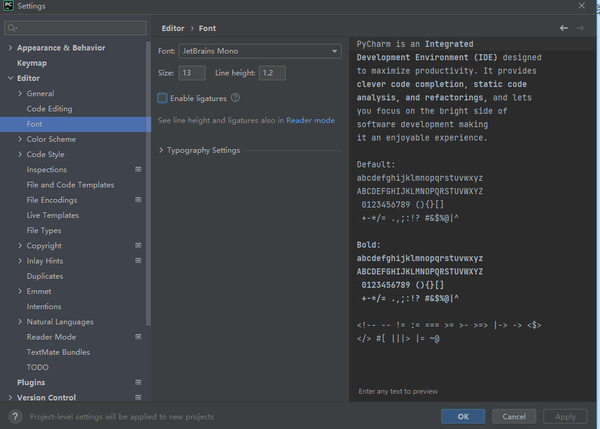Enable the ligatures checkbox
This screenshot has height=429, width=600.
pos(163,98)
